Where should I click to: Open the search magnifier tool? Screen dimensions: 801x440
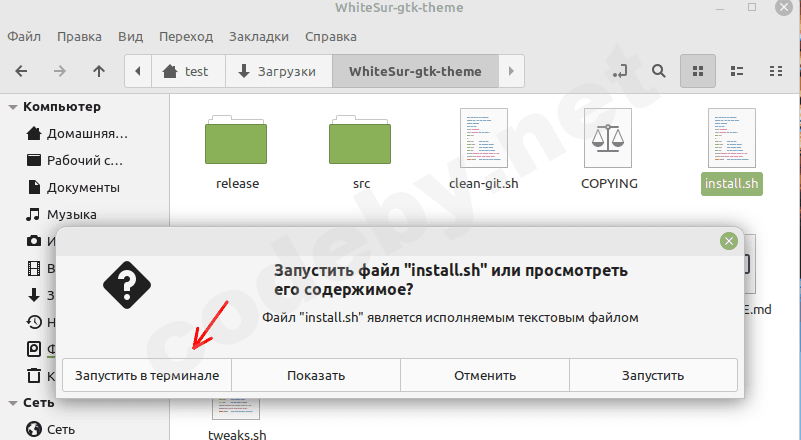658,71
